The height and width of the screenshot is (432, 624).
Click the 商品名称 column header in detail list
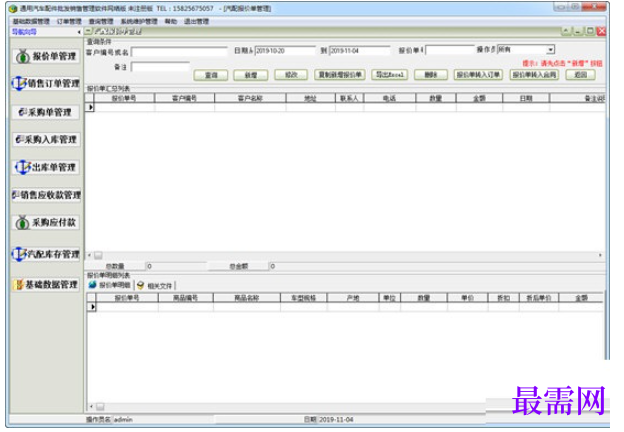(x=247, y=298)
